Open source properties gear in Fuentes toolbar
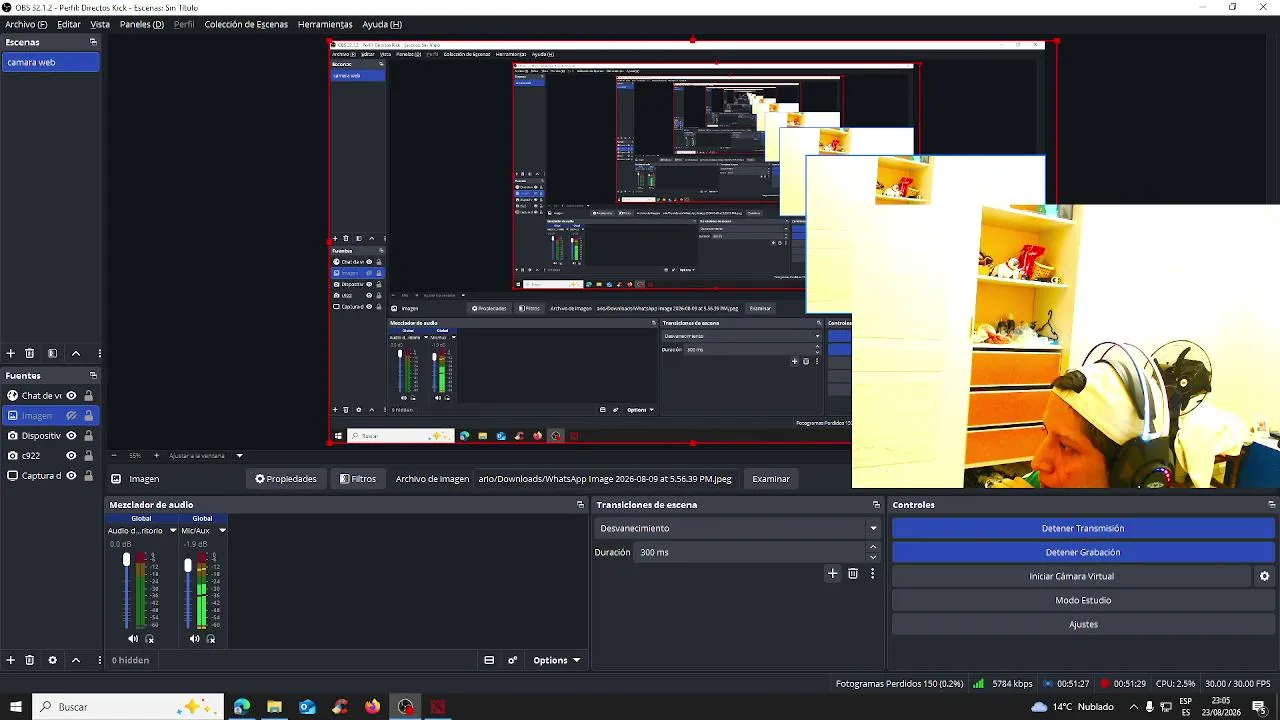This screenshot has width=1280, height=720. pos(52,660)
